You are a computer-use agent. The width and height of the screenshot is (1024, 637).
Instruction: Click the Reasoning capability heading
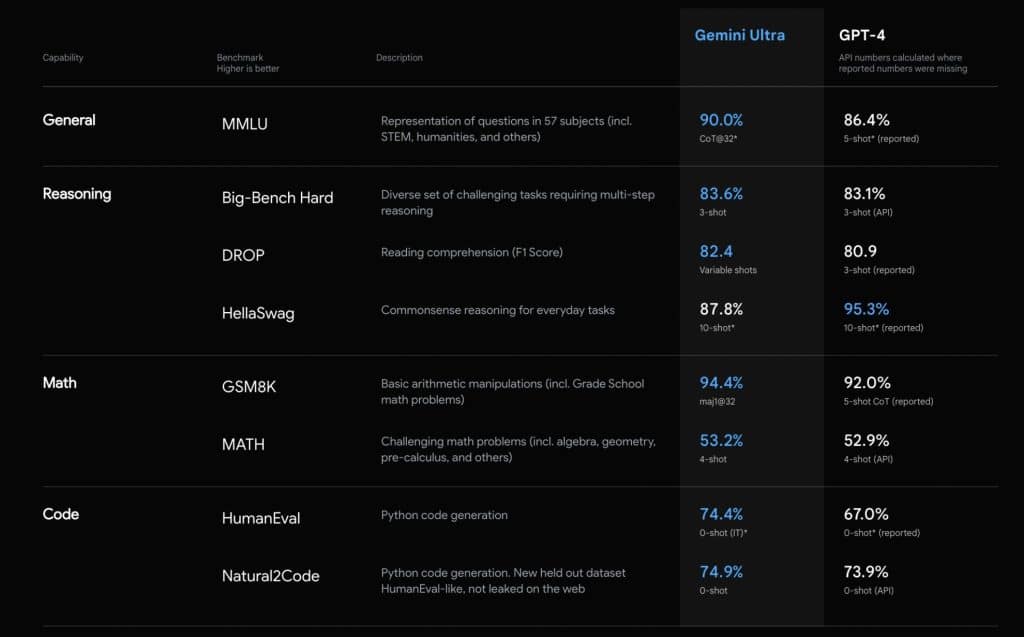click(x=76, y=194)
